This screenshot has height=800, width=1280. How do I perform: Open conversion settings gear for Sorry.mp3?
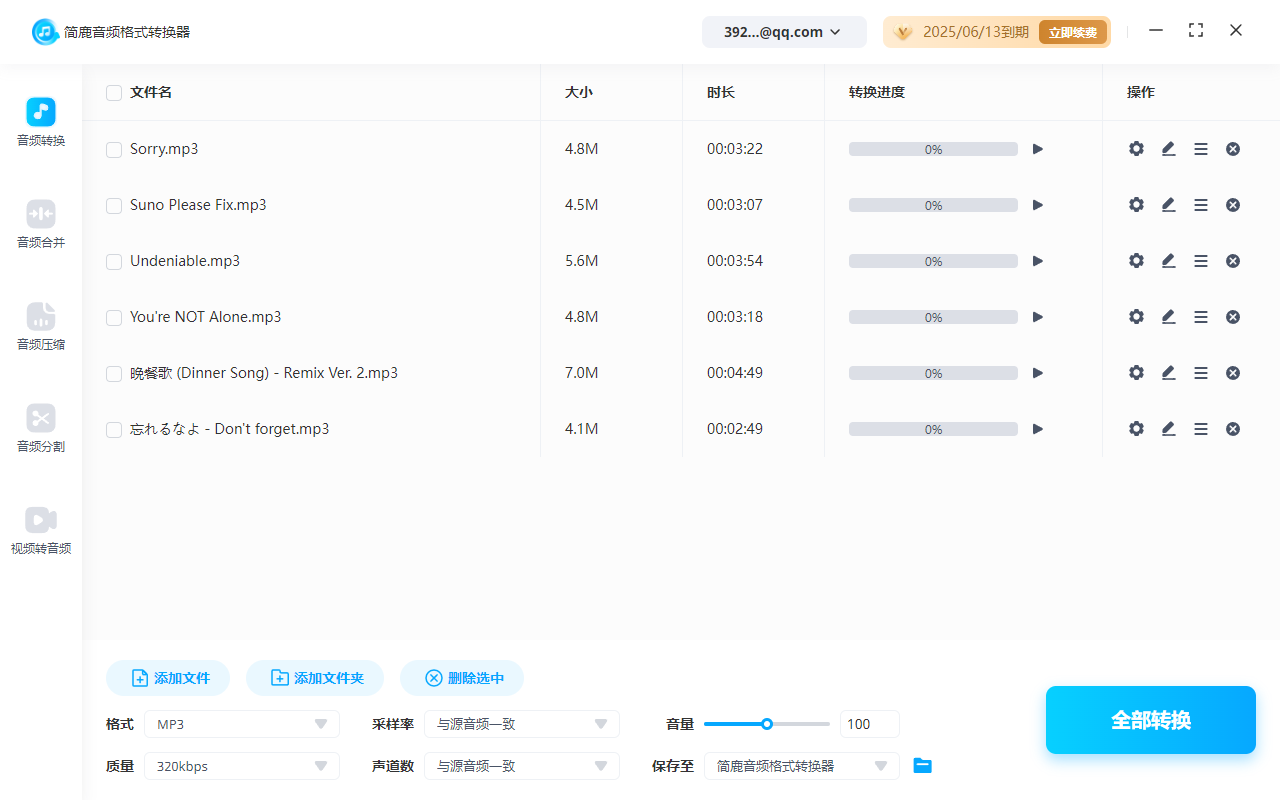1136,148
